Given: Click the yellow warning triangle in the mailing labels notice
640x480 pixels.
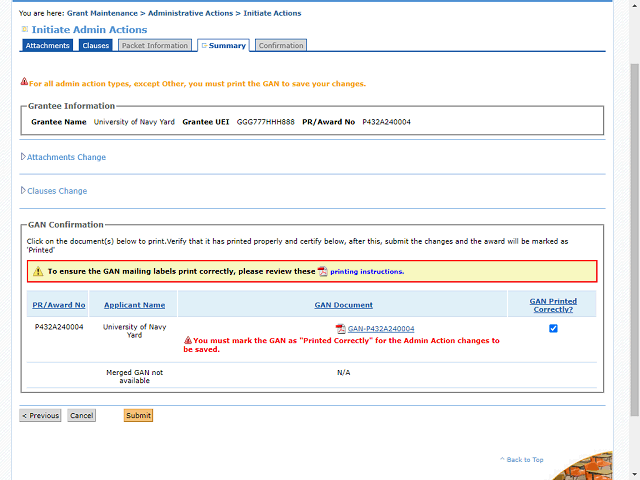Looking at the screenshot, I should [38, 271].
